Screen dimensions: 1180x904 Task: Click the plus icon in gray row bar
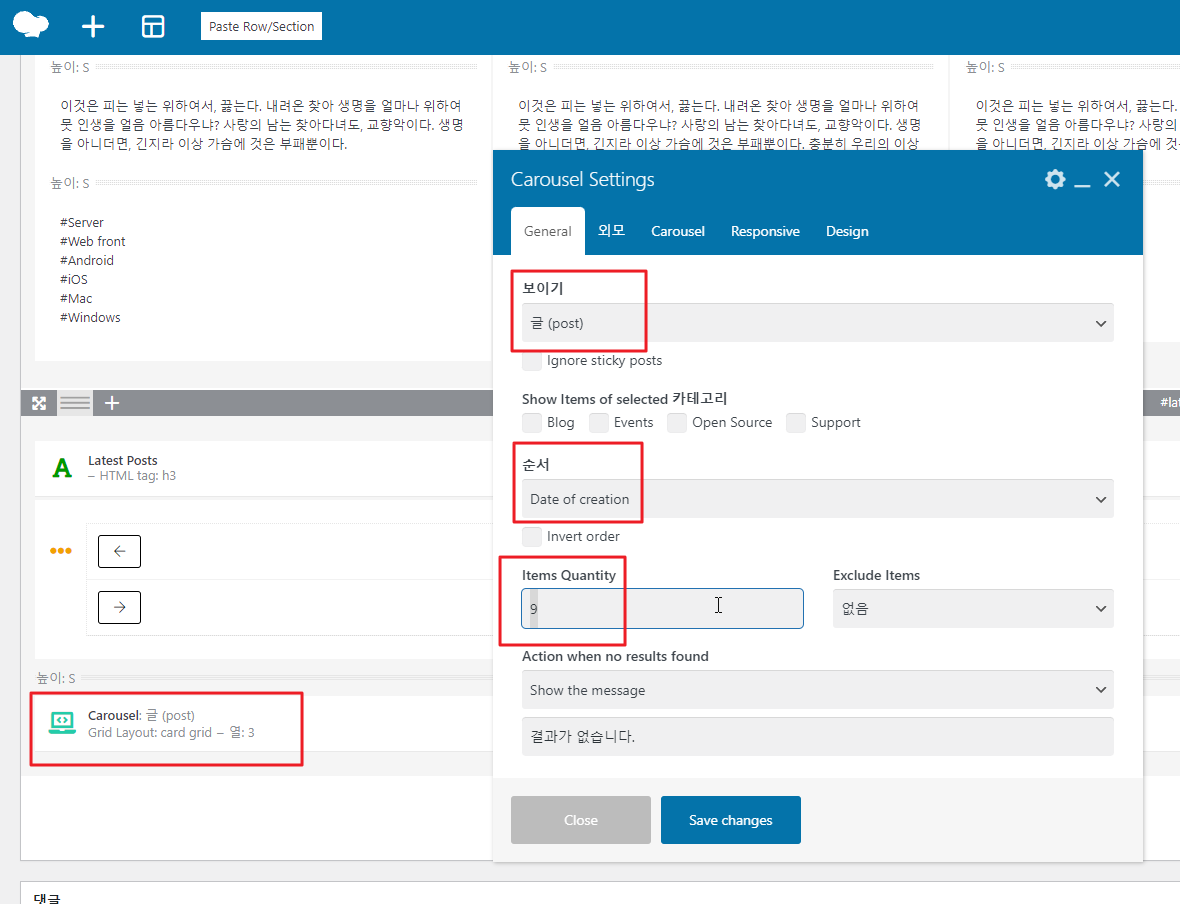(112, 403)
